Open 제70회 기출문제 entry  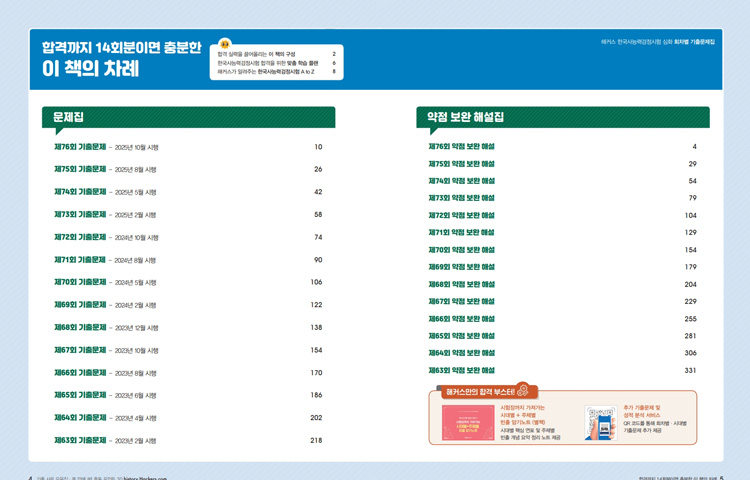pyautogui.click(x=80, y=282)
